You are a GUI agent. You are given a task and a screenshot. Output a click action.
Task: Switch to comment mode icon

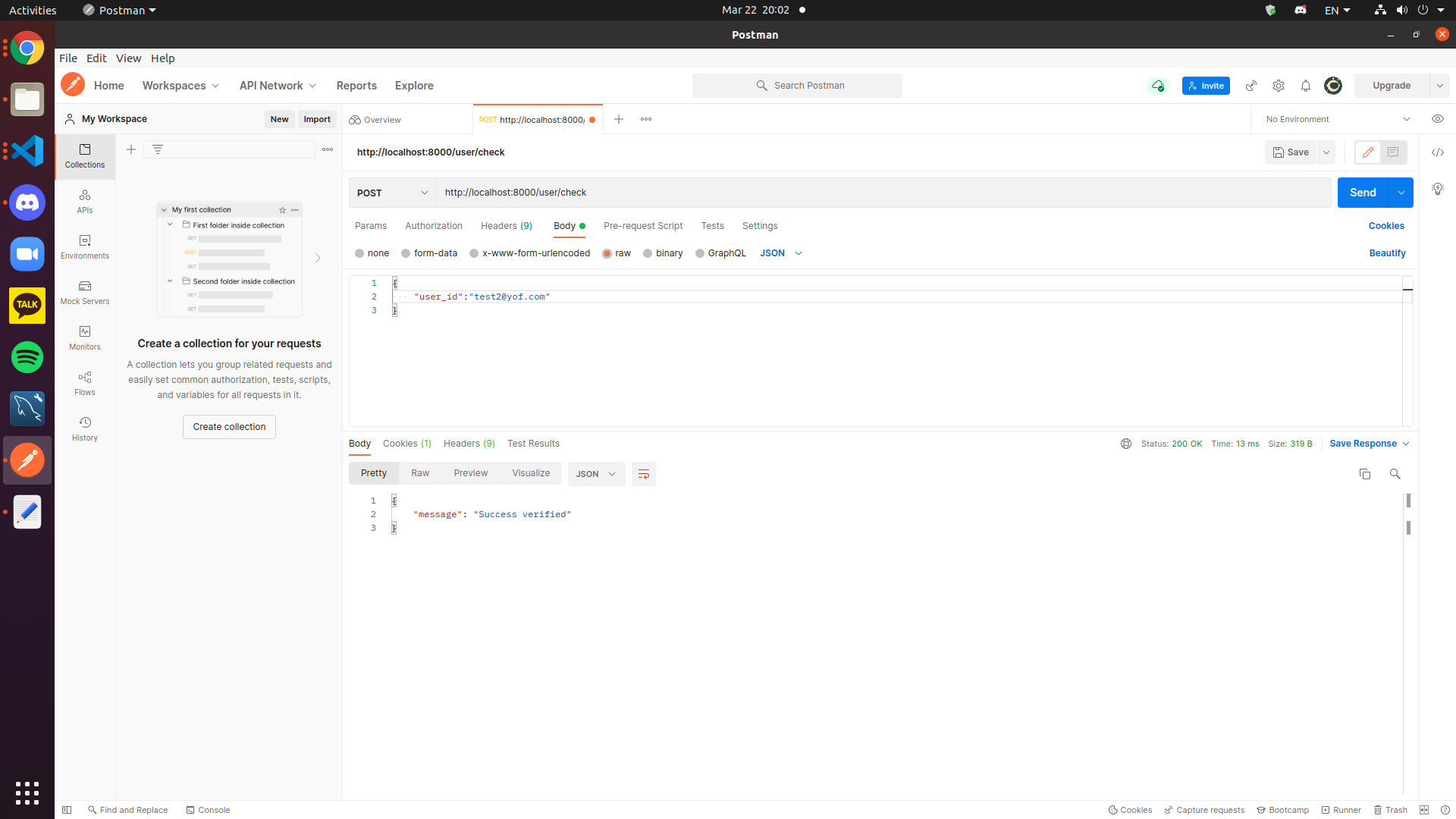(1393, 152)
